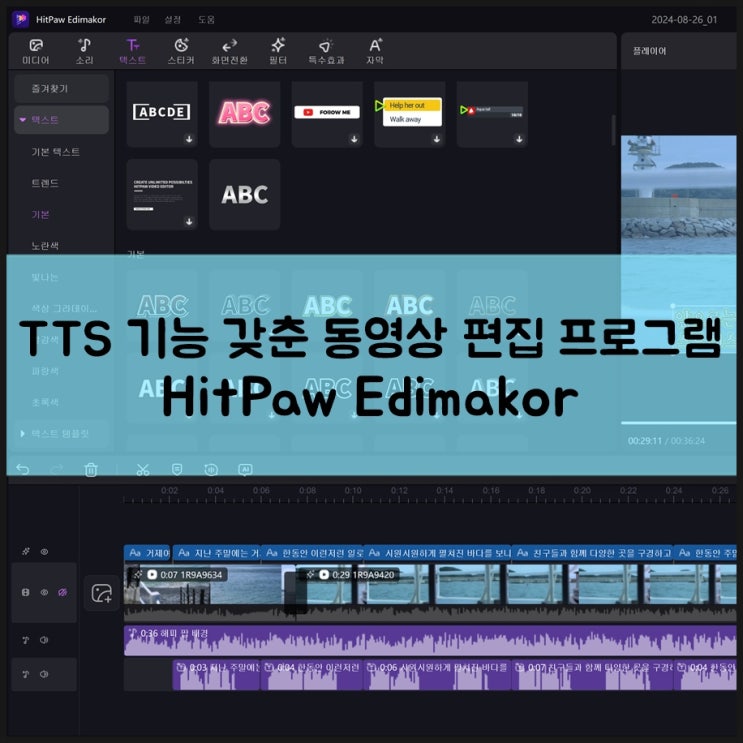Click the redo arrow in timeline toolbar

56,469
